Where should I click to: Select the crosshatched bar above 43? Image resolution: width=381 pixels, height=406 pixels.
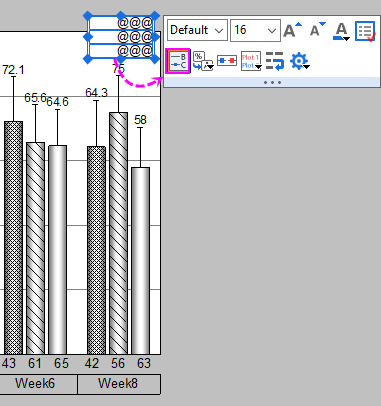(13, 238)
